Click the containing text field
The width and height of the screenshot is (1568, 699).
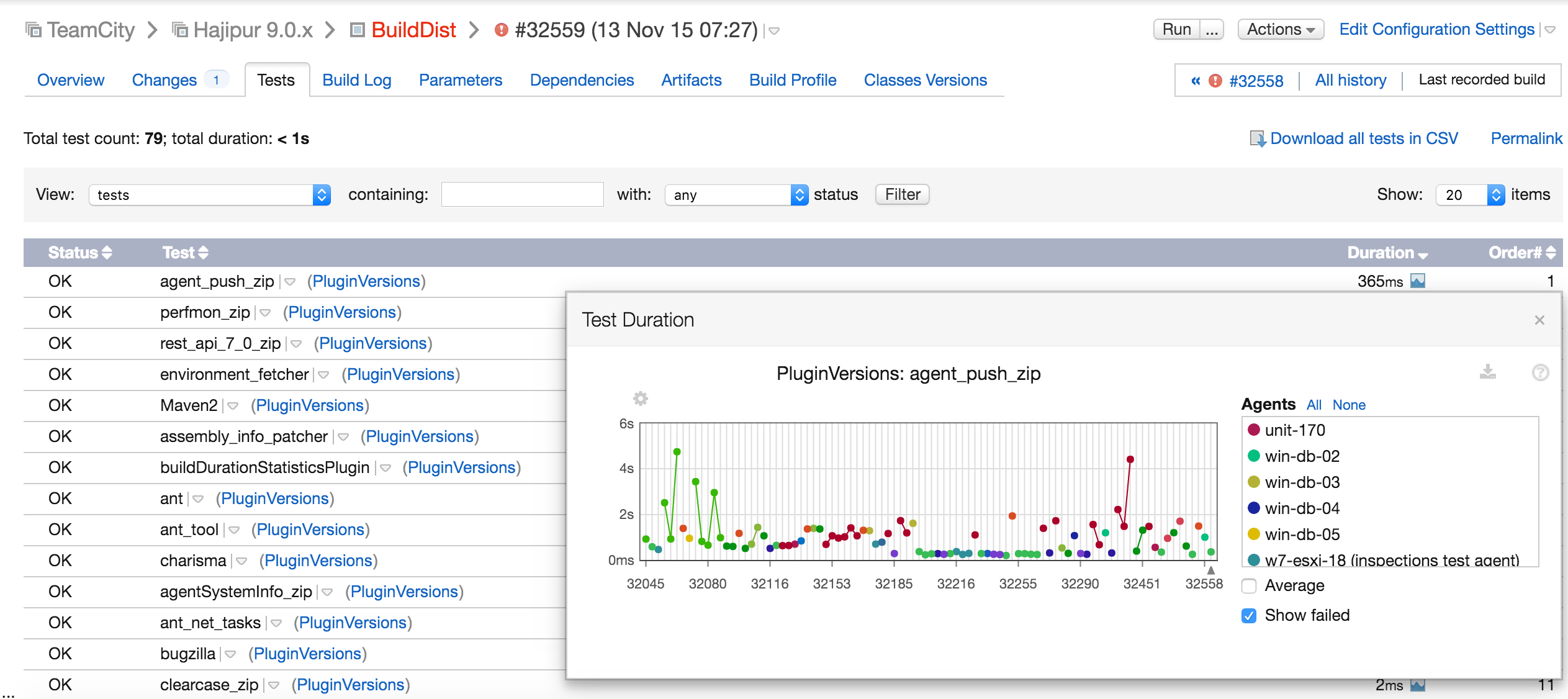522,194
